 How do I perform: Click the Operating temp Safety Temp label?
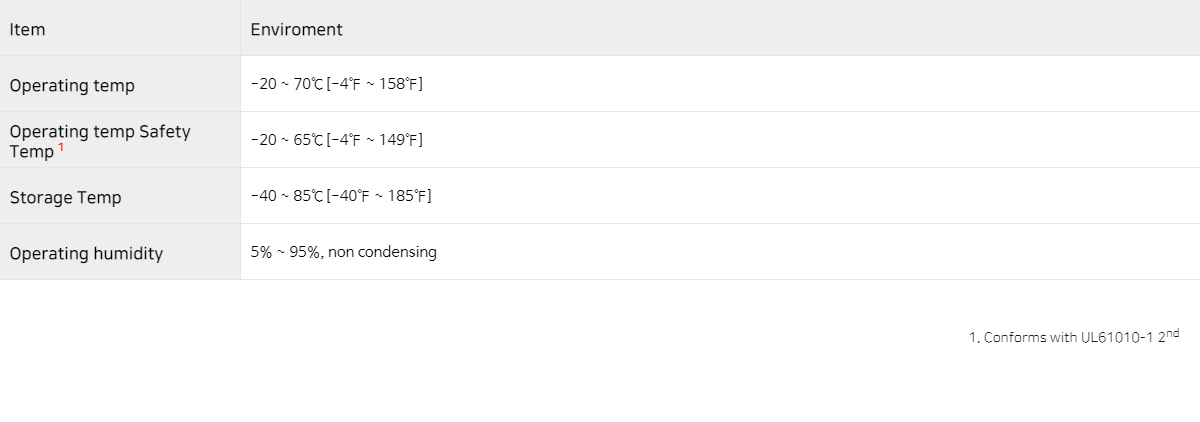(100, 141)
